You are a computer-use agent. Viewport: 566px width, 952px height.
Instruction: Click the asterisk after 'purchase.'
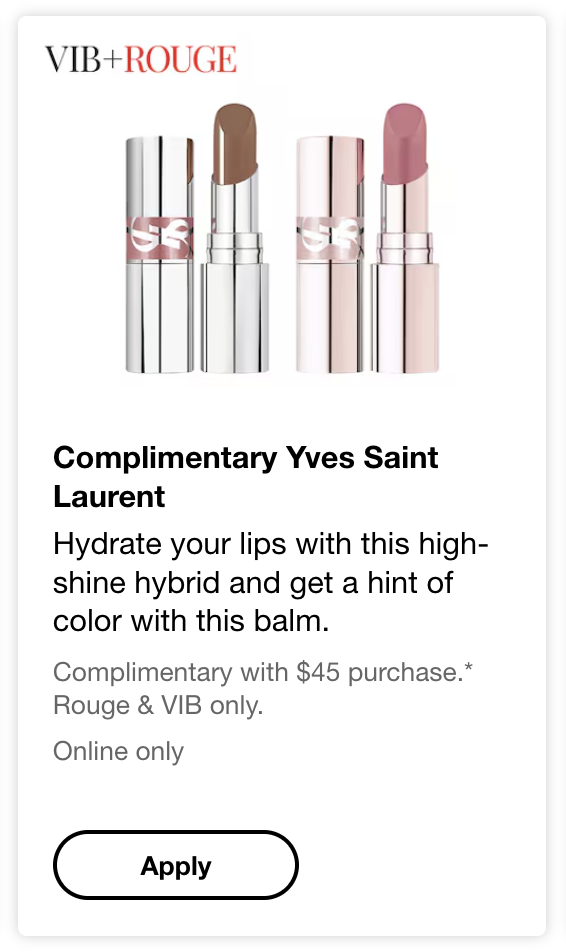(469, 668)
